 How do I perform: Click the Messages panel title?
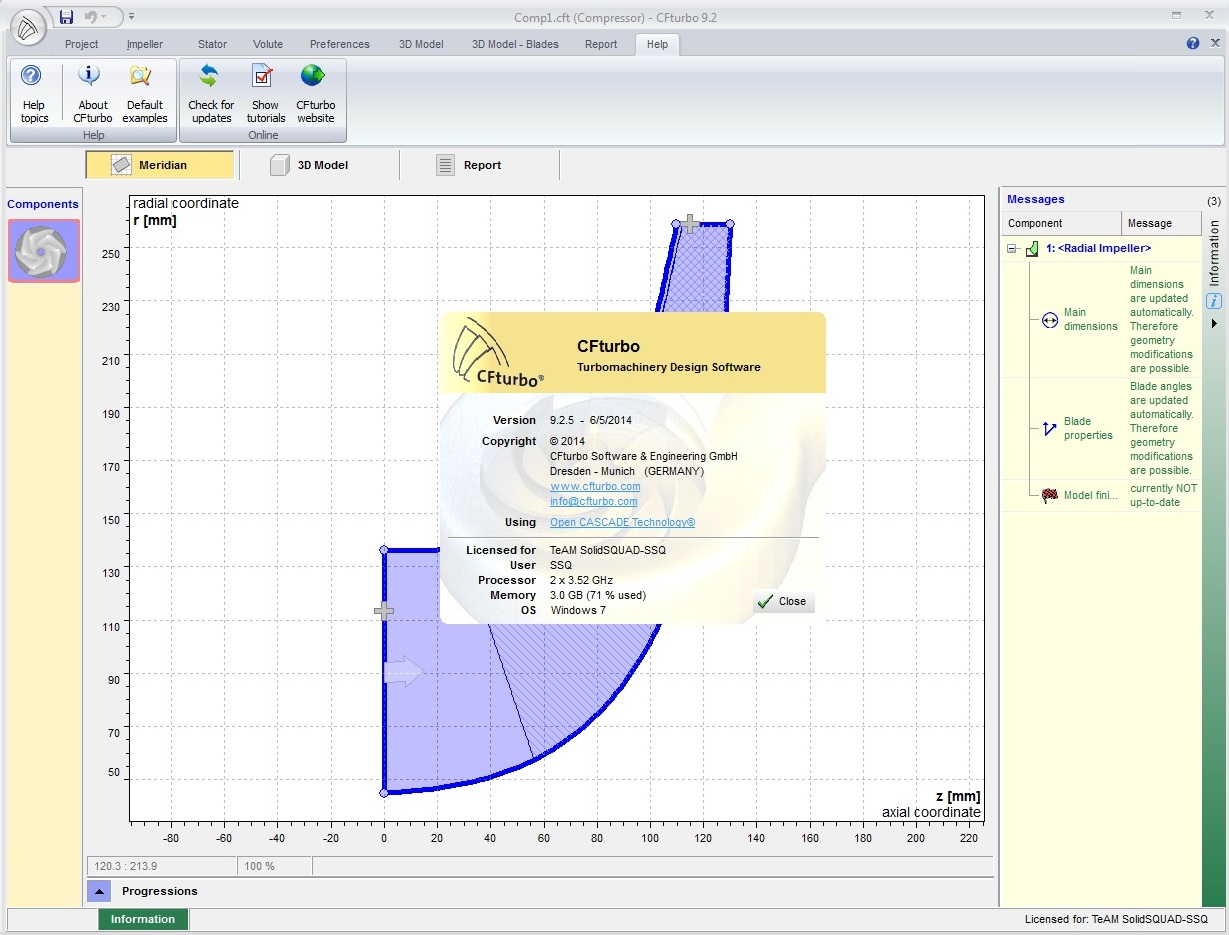click(x=1036, y=199)
